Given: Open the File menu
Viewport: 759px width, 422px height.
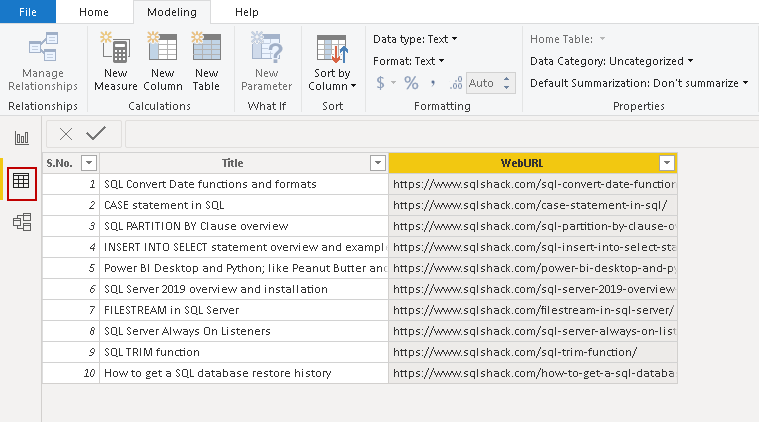Looking at the screenshot, I should 28,12.
